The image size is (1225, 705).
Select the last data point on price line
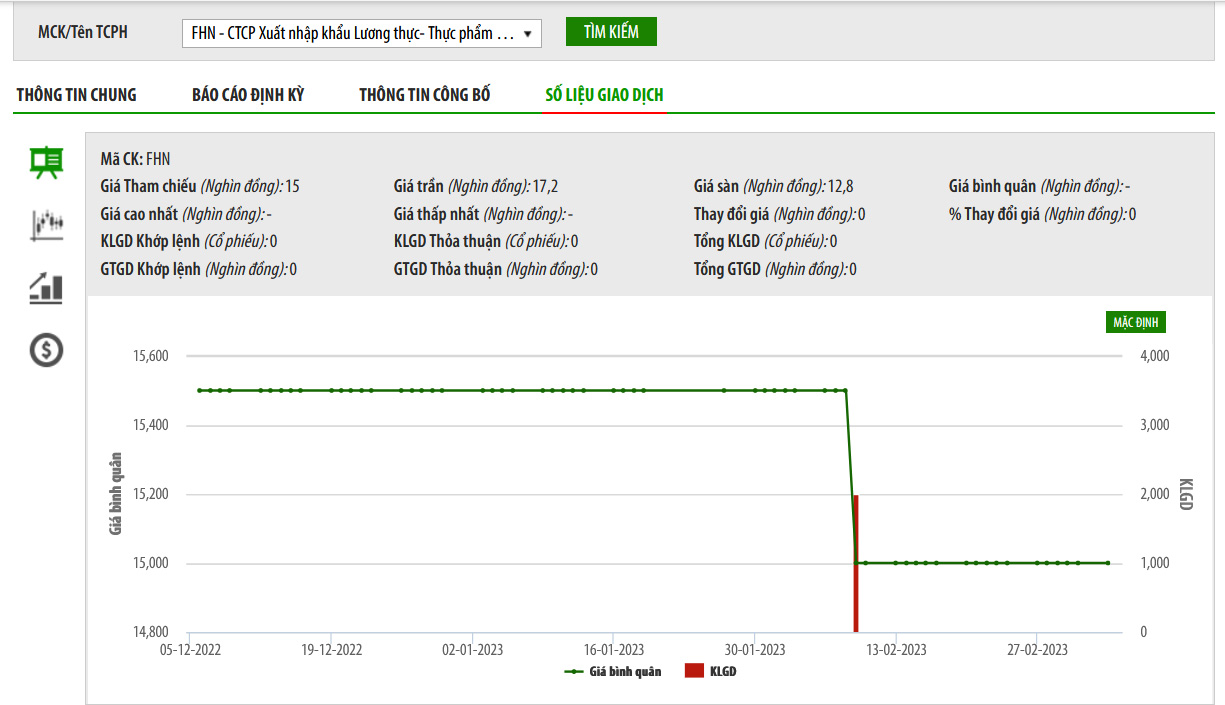coord(1108,563)
